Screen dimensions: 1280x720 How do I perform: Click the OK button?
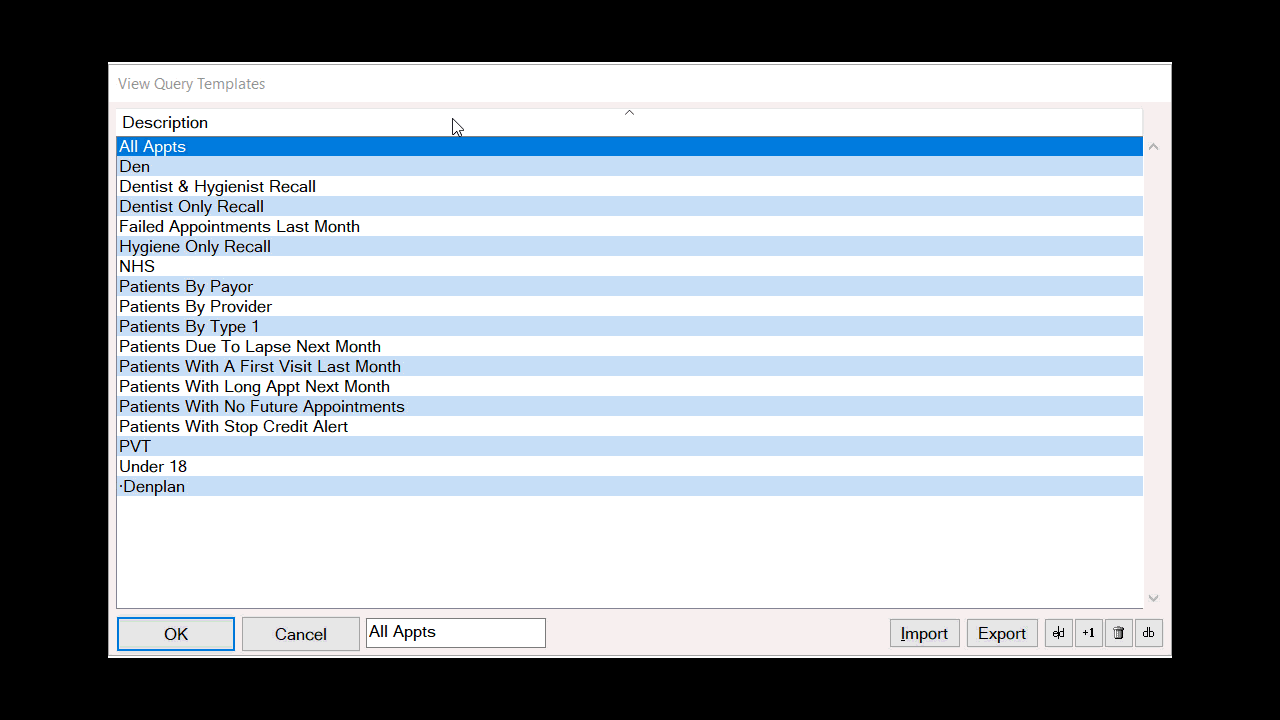click(x=176, y=634)
